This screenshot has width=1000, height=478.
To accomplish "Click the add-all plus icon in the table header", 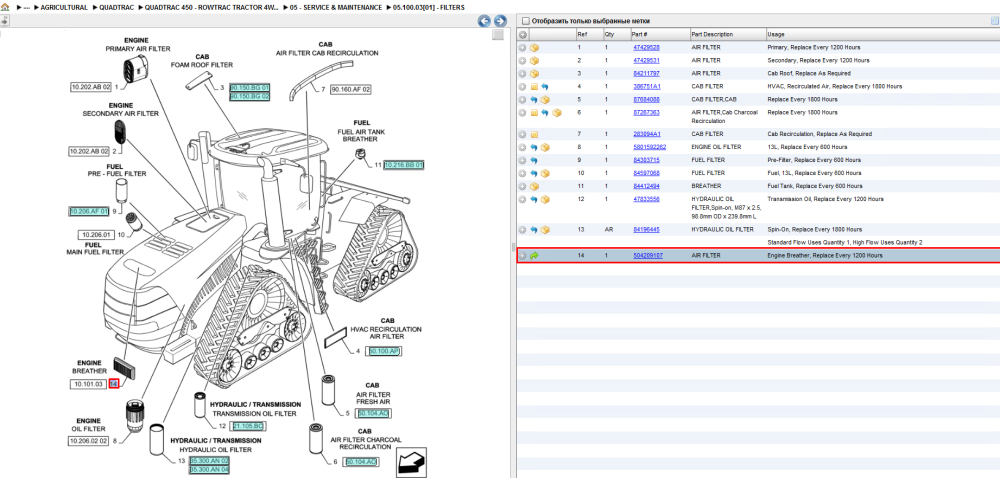I will point(522,34).
